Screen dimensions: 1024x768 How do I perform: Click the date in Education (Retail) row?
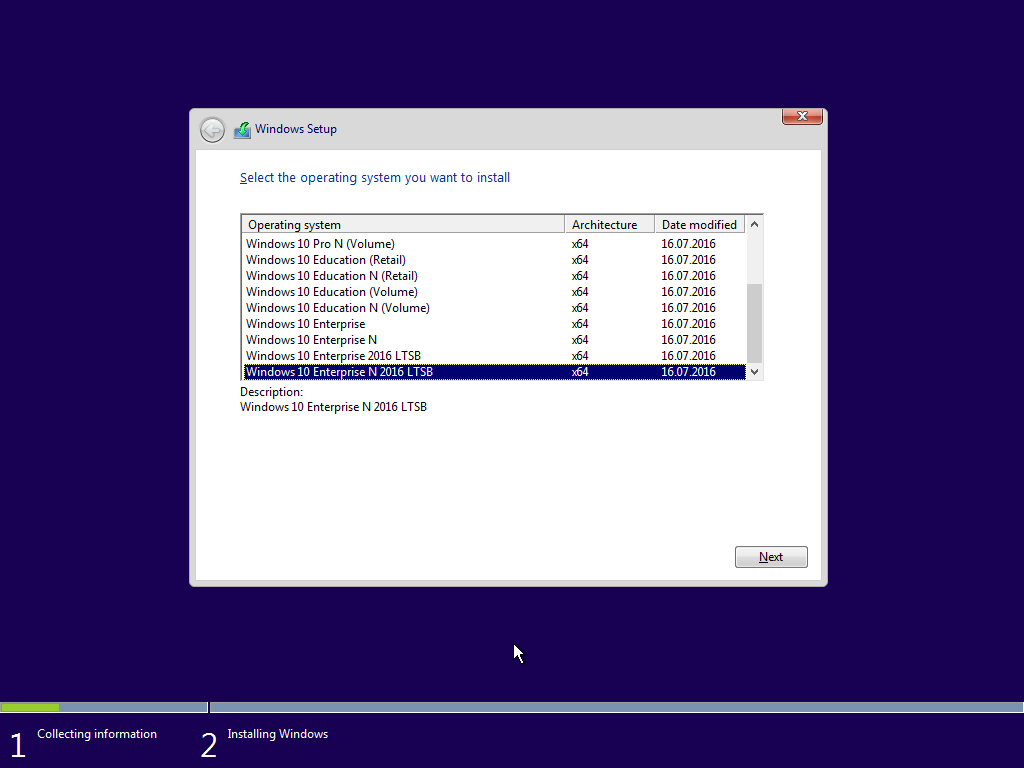click(688, 260)
